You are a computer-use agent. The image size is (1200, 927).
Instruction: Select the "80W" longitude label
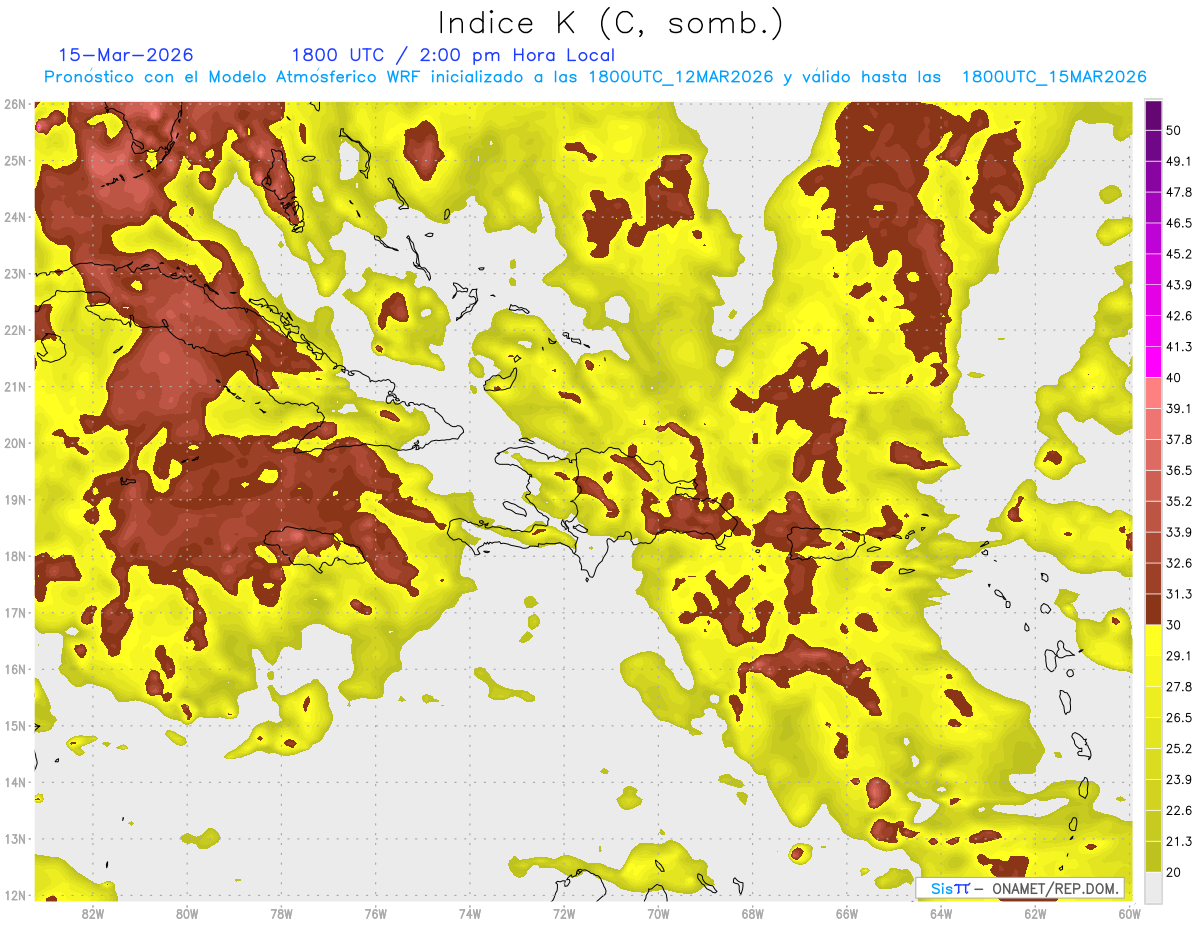point(186,913)
